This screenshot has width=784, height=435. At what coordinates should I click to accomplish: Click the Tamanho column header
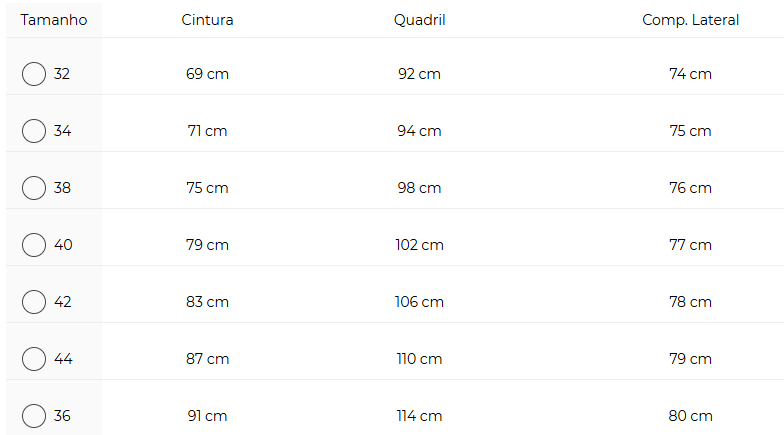54,20
